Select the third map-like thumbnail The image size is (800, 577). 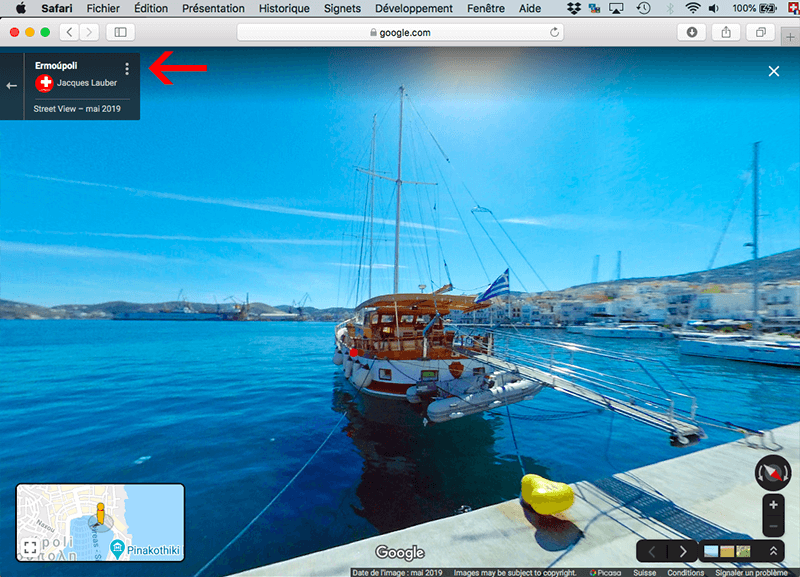click(x=743, y=551)
